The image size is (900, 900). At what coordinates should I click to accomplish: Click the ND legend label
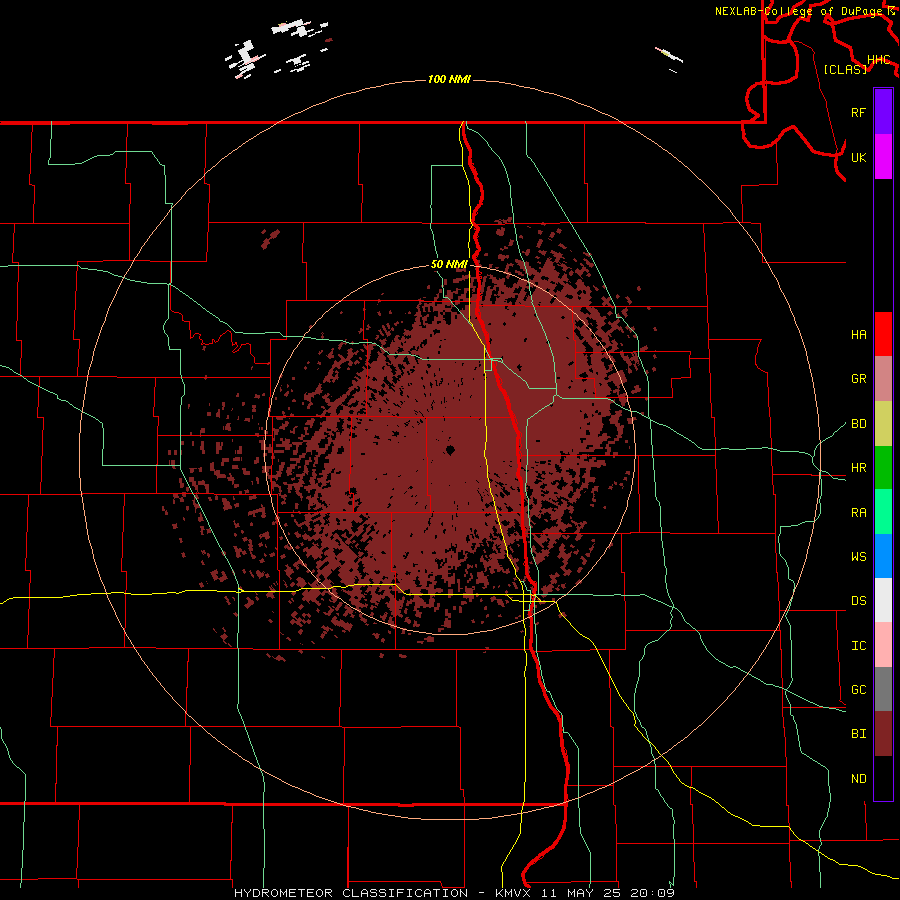[x=858, y=779]
